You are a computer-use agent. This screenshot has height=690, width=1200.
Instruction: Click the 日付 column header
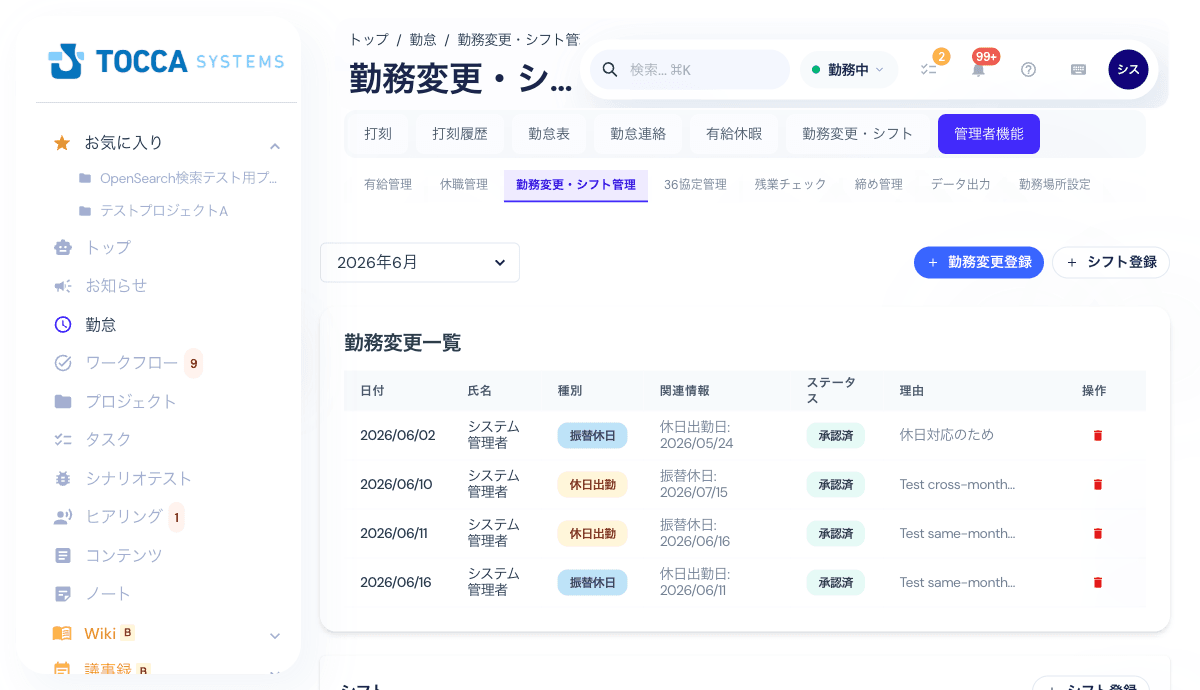[372, 391]
